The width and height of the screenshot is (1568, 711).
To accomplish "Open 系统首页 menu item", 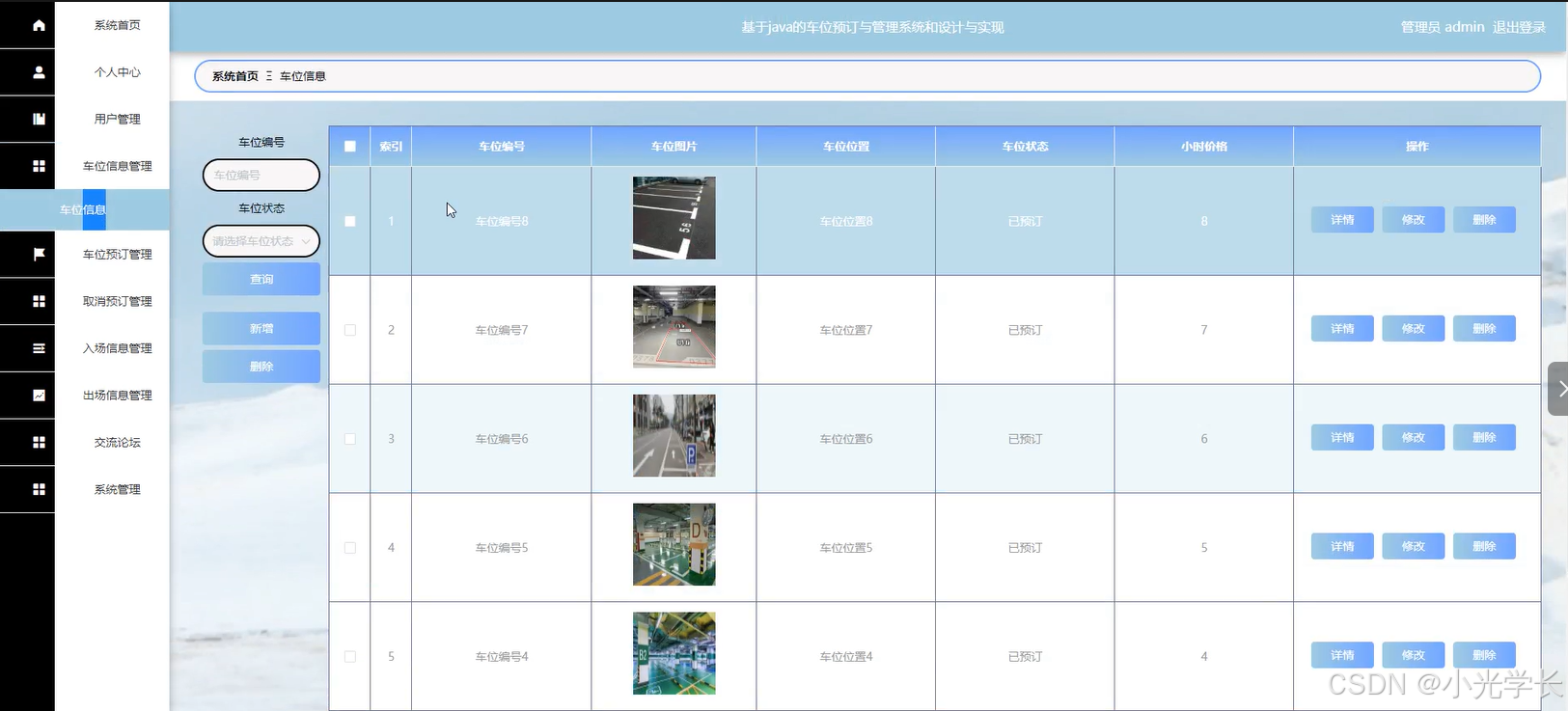I will coord(117,25).
